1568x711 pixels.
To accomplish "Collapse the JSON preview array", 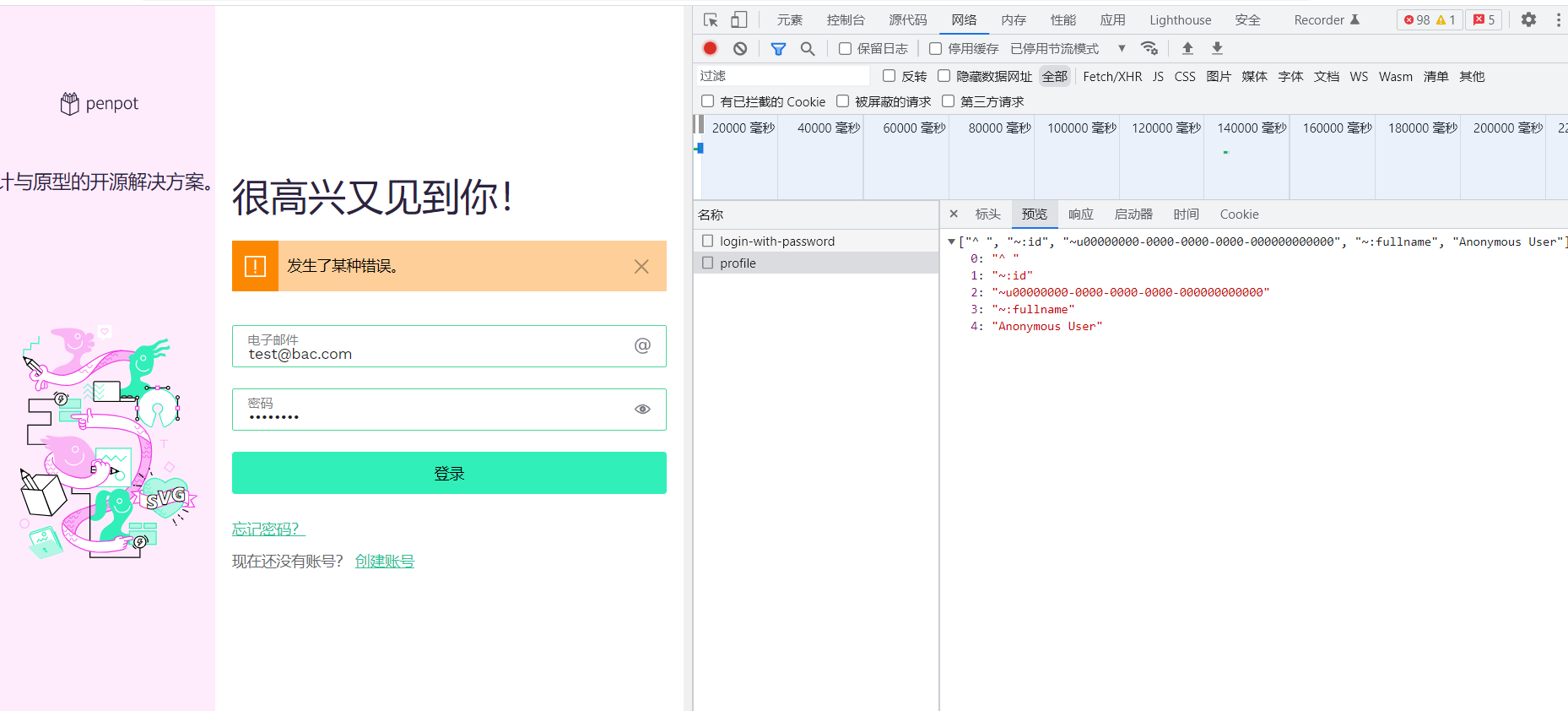I will [x=952, y=242].
